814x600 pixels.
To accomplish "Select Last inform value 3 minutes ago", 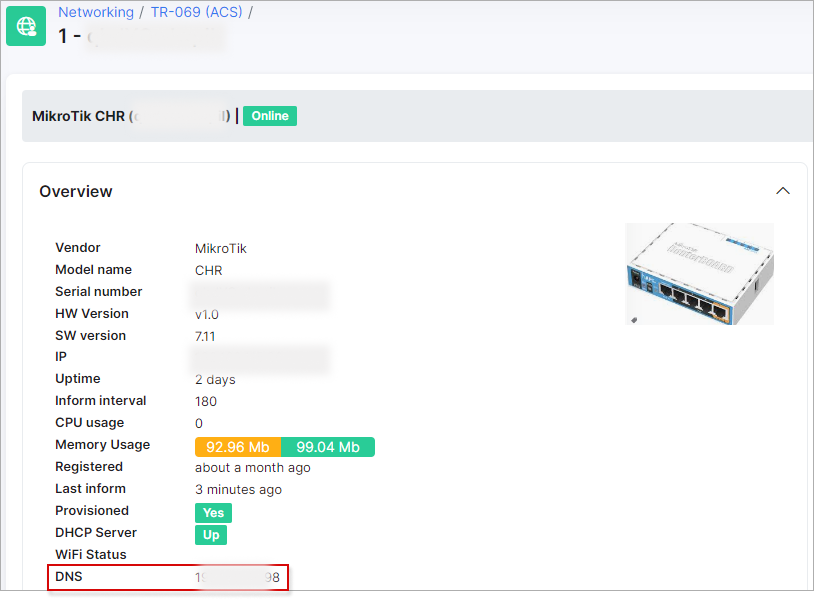I will click(x=238, y=489).
